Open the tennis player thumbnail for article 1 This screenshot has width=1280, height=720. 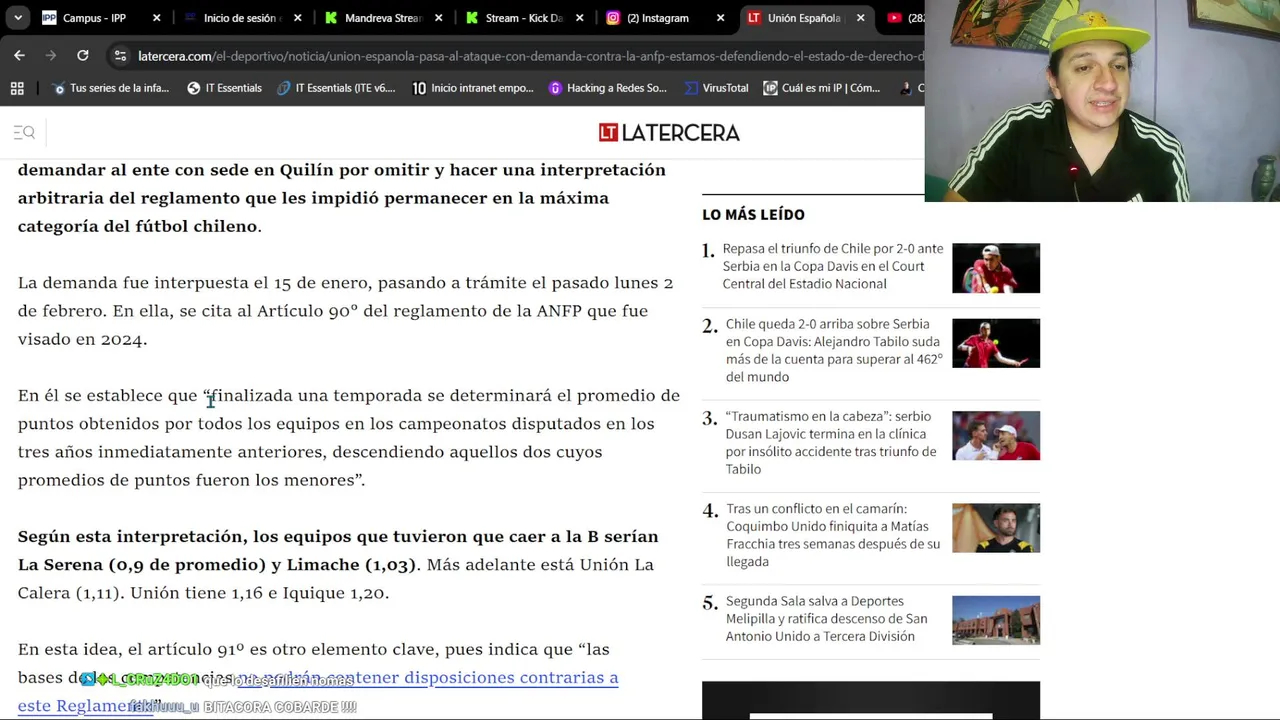tap(996, 268)
